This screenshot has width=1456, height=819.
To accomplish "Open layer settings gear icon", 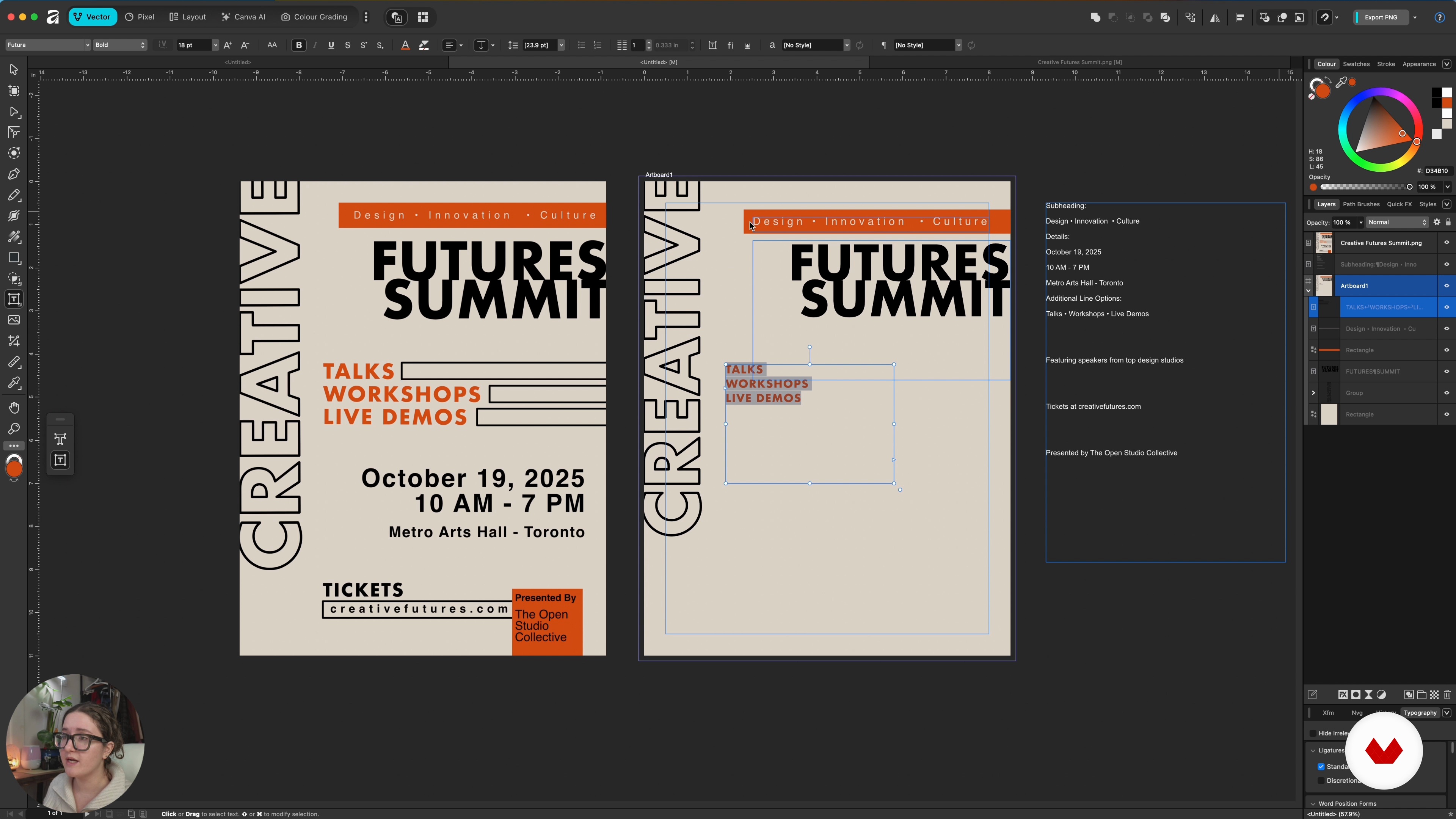I will [x=1436, y=222].
